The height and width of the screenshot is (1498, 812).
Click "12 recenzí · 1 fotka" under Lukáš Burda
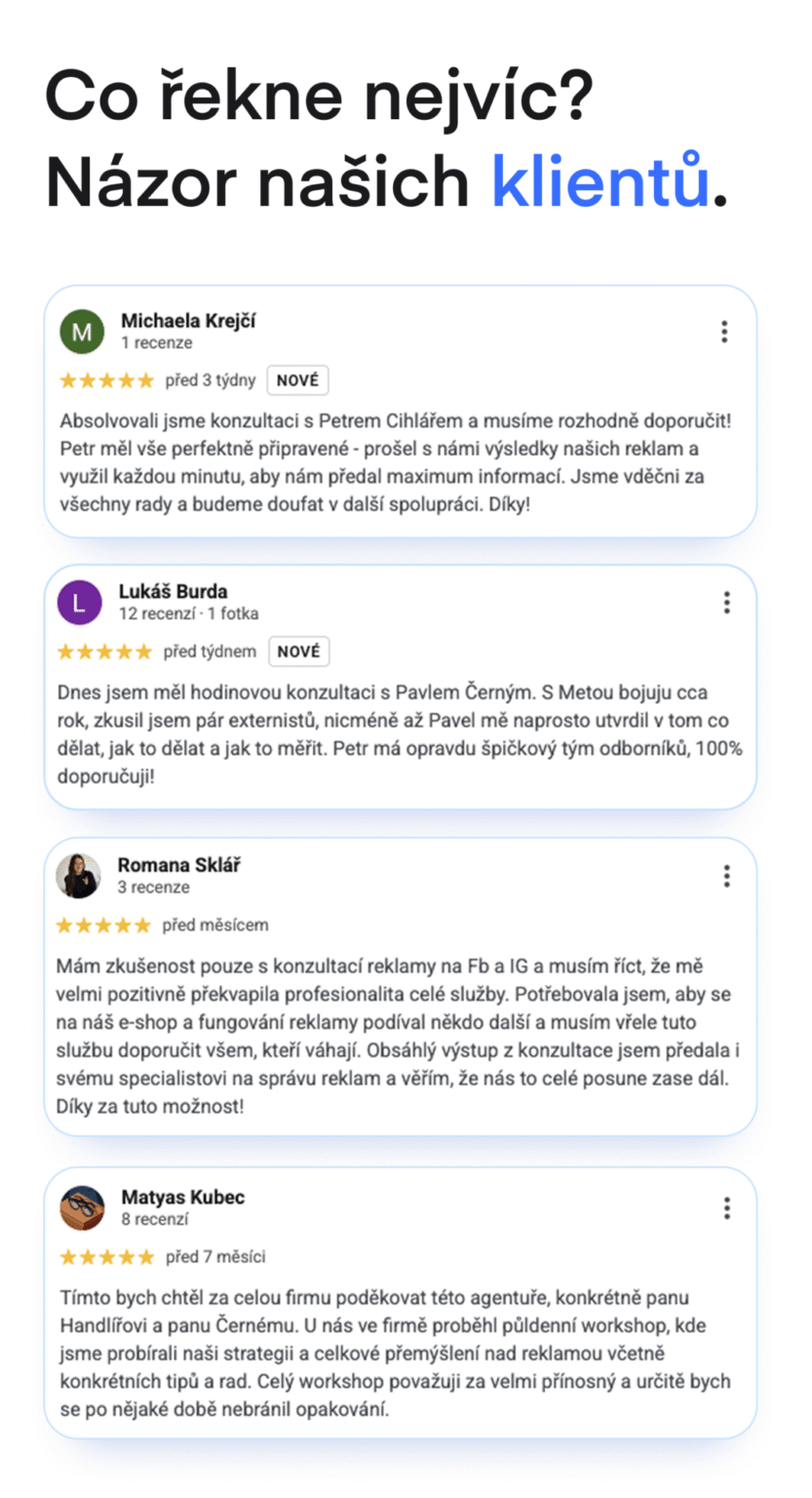pyautogui.click(x=189, y=613)
